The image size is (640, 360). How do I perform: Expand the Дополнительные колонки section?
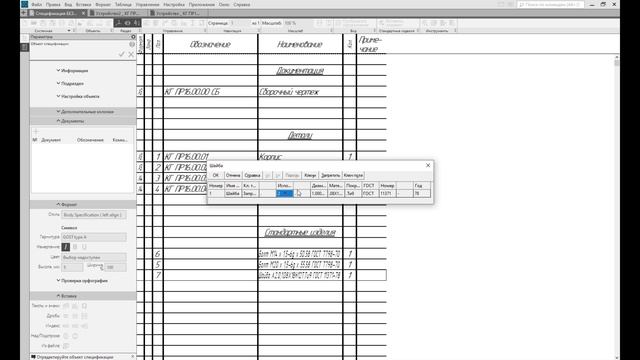coord(83,111)
